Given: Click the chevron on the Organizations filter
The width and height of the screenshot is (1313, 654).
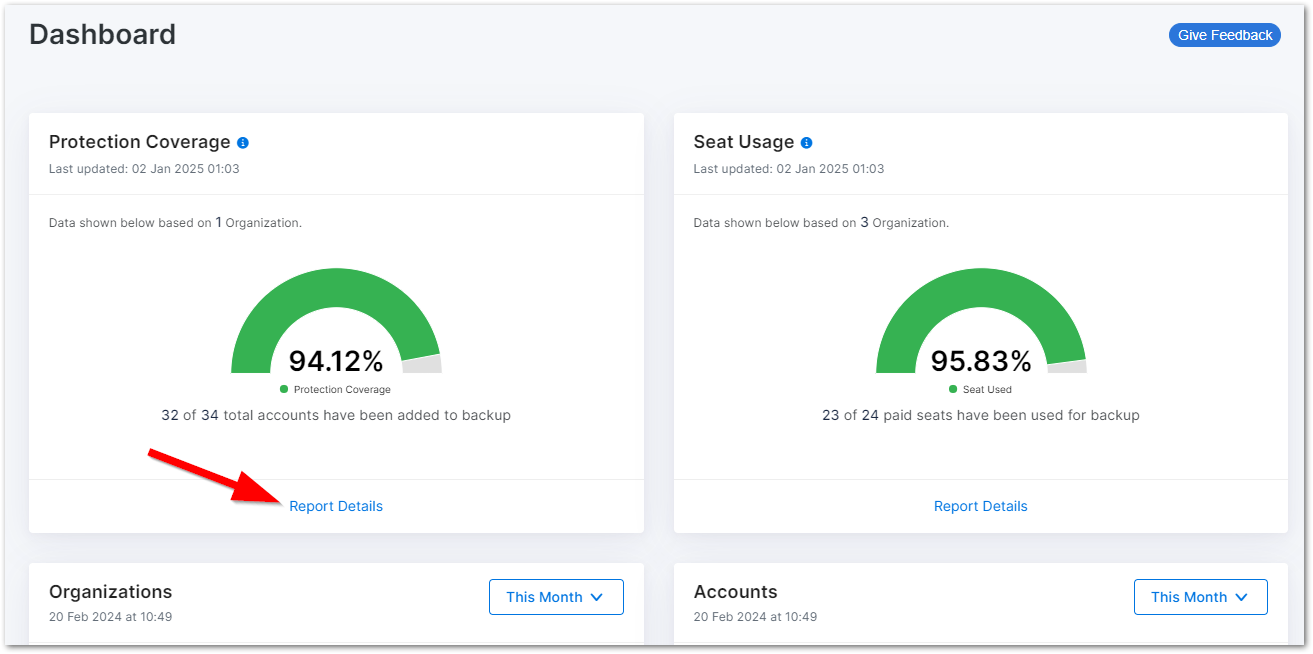Looking at the screenshot, I should pyautogui.click(x=599, y=597).
